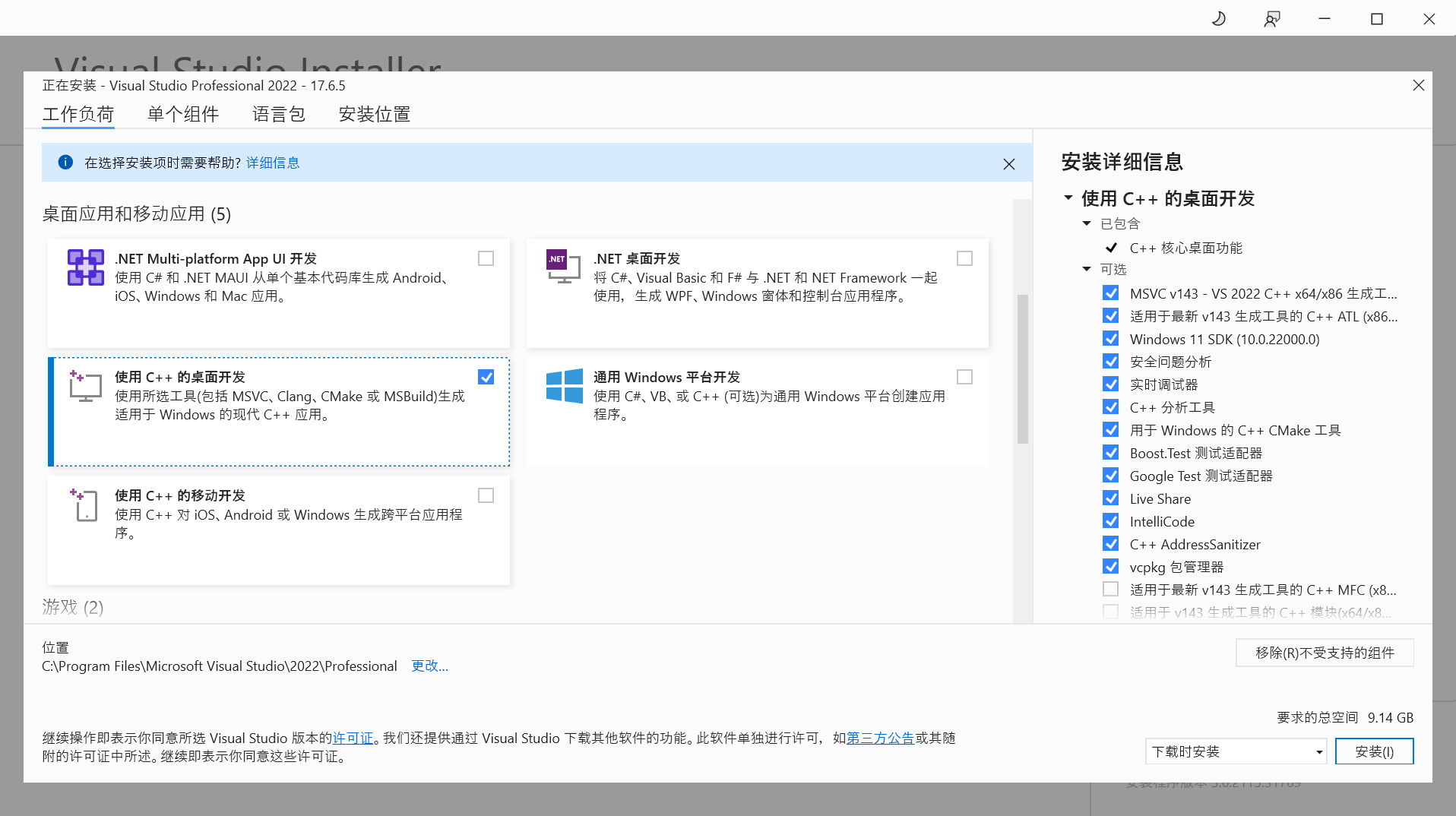
Task: Check the .NET 桌面开发 workload checkbox
Action: [964, 258]
